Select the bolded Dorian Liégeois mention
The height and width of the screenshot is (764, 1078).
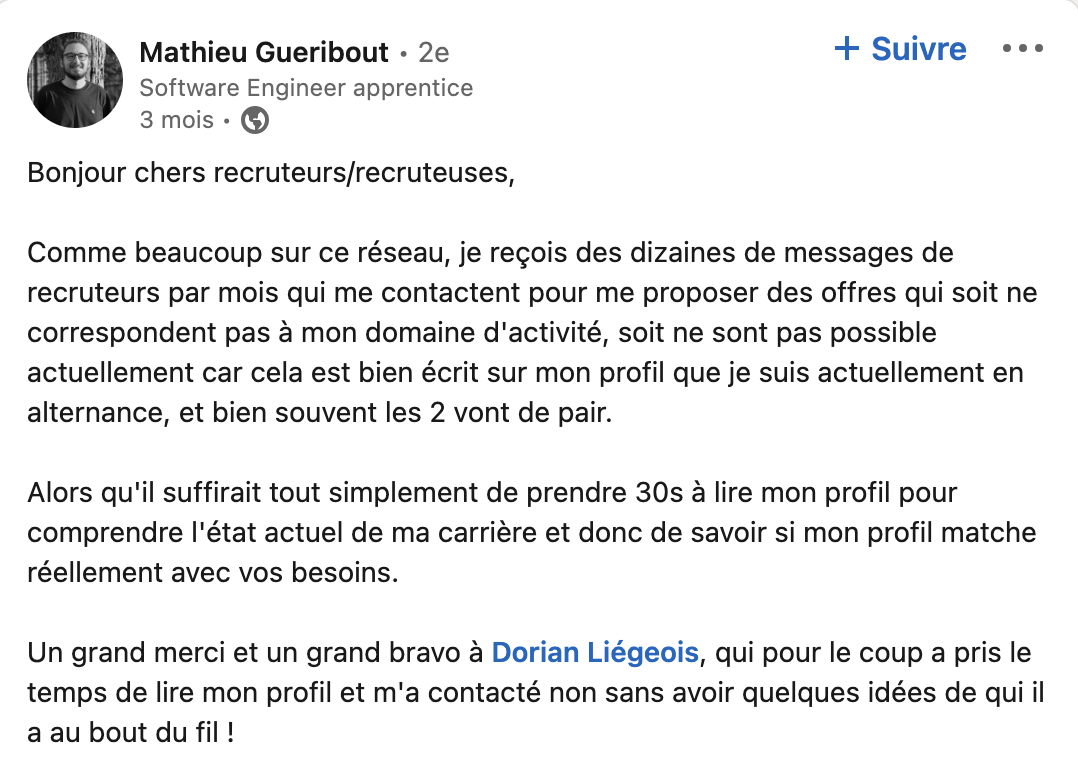click(x=594, y=652)
